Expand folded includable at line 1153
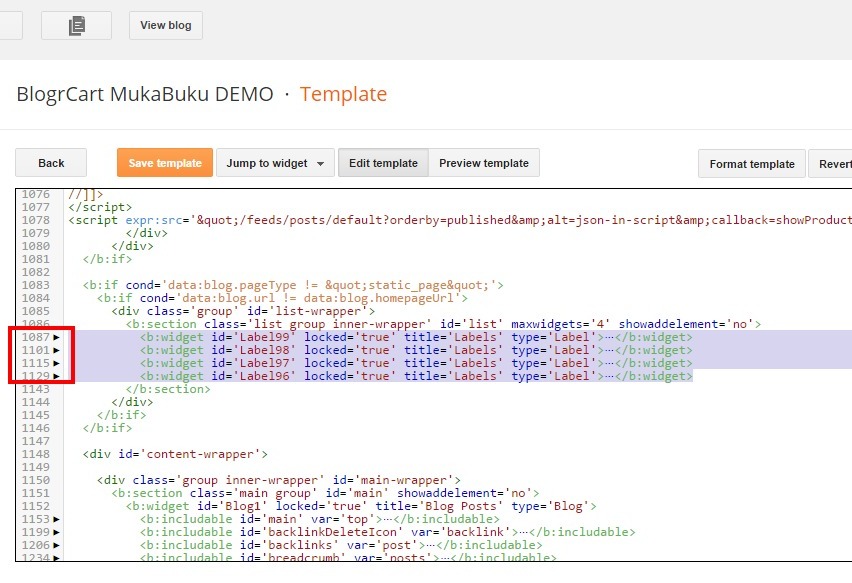Viewport: 852px width, 583px height. tap(57, 519)
